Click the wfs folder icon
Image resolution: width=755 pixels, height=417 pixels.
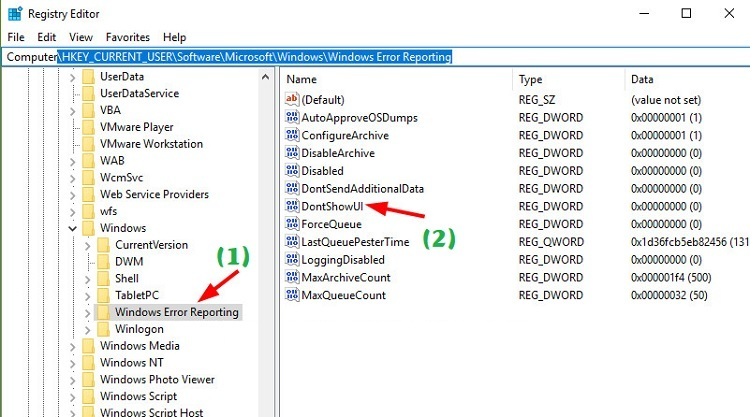pos(88,211)
